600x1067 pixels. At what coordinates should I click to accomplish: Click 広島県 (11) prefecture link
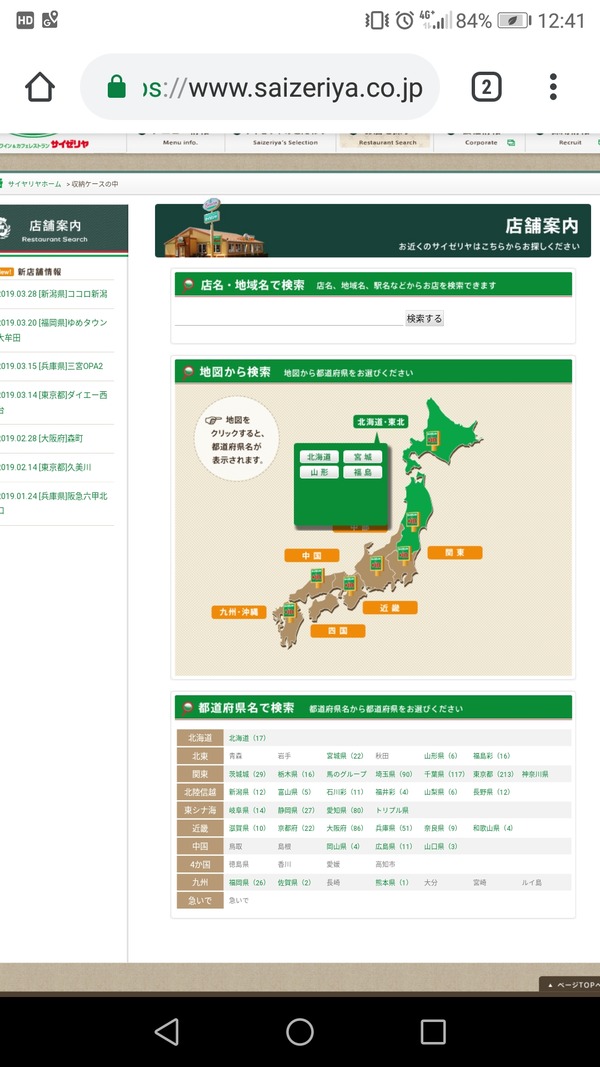point(394,847)
